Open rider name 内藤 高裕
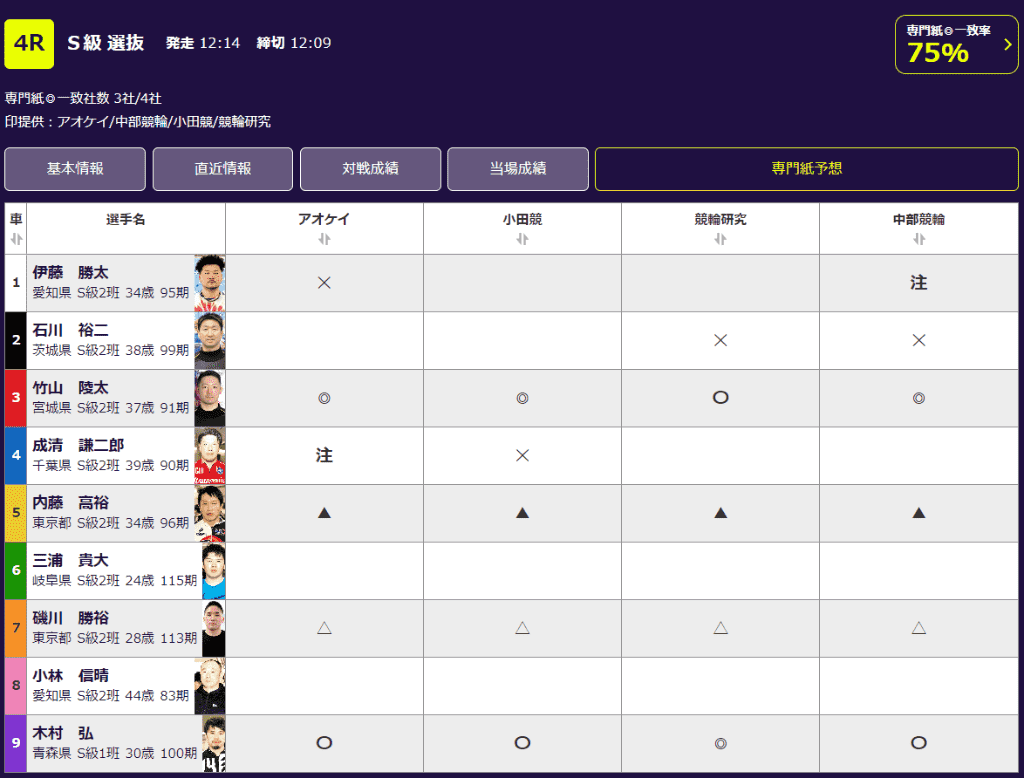The height and width of the screenshot is (778, 1024). (71, 503)
